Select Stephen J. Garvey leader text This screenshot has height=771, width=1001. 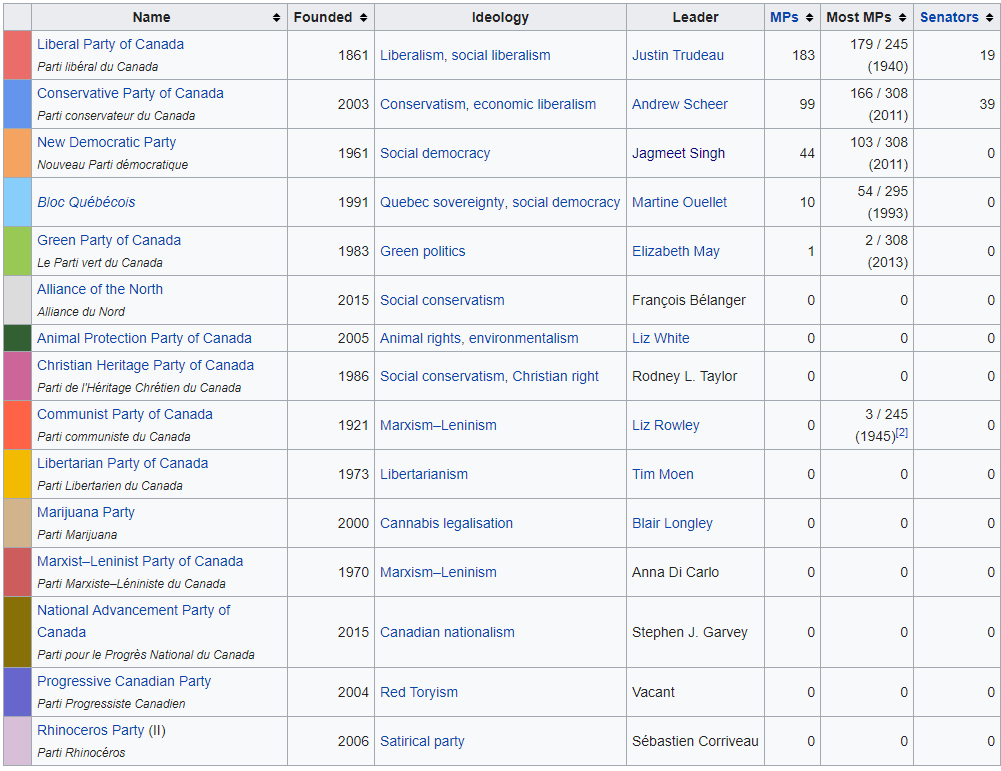[689, 633]
